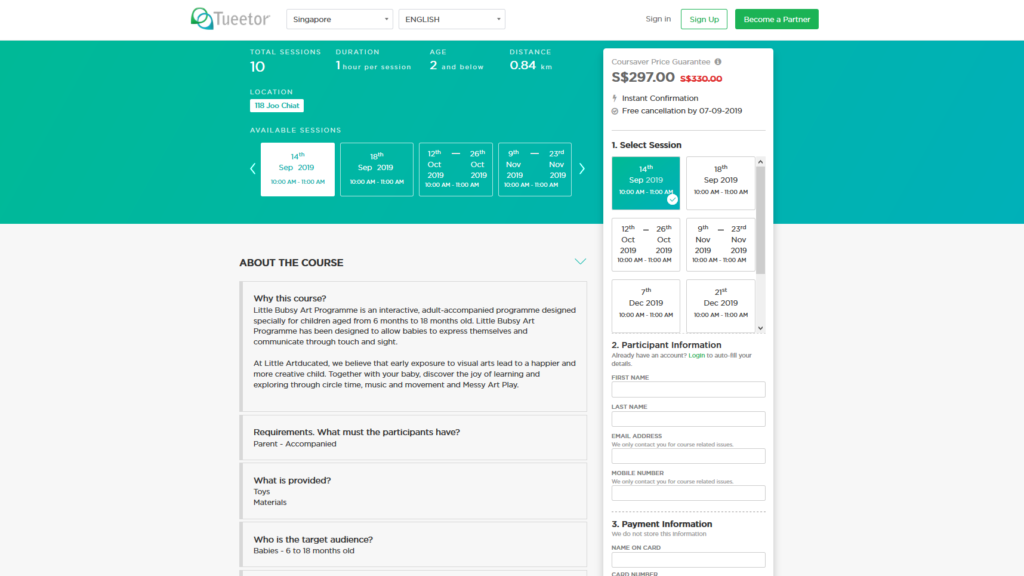1024x576 pixels.
Task: Click the Become a Partner button
Action: (x=776, y=19)
